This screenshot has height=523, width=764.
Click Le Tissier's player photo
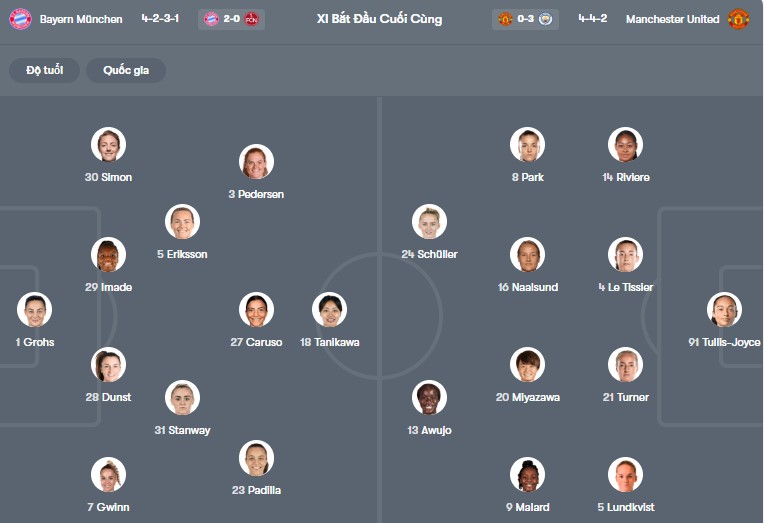pyautogui.click(x=626, y=255)
